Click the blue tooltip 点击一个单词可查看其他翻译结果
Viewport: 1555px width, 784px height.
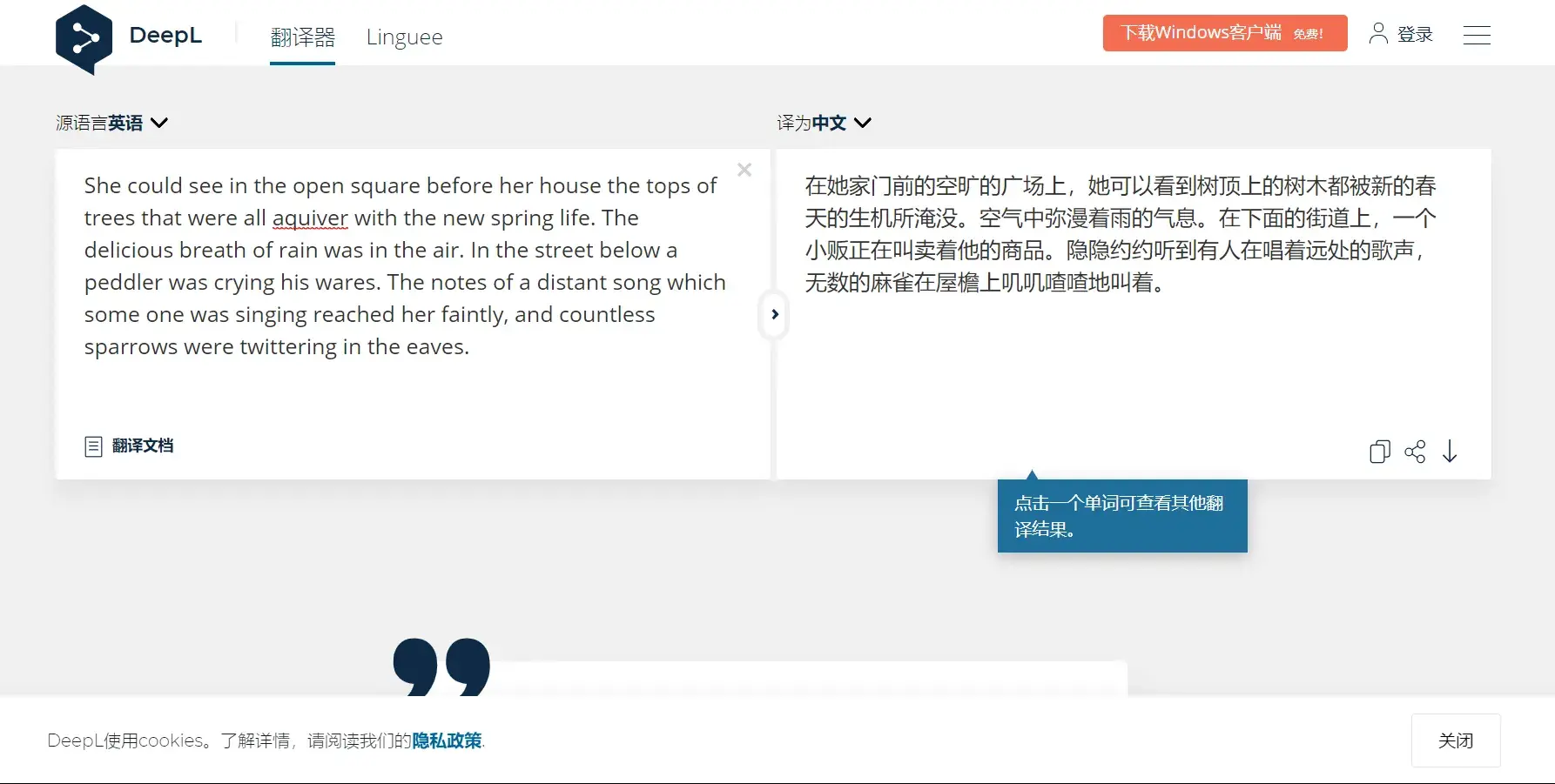coord(1122,516)
